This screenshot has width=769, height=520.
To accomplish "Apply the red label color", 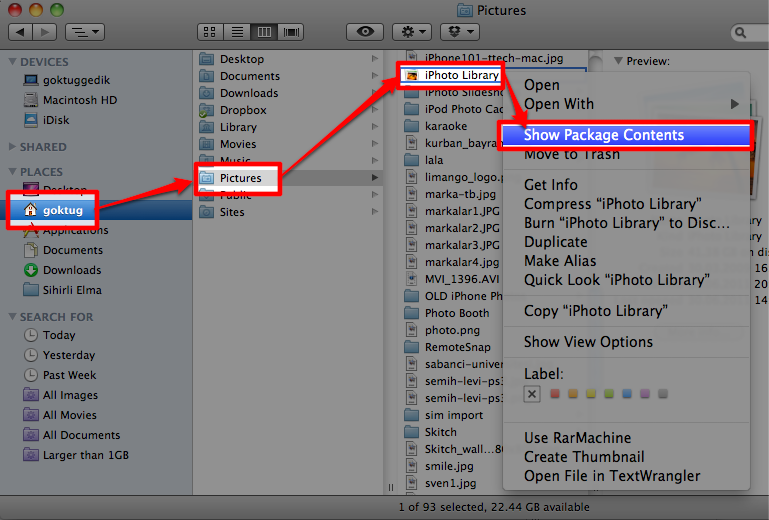I will tap(553, 394).
